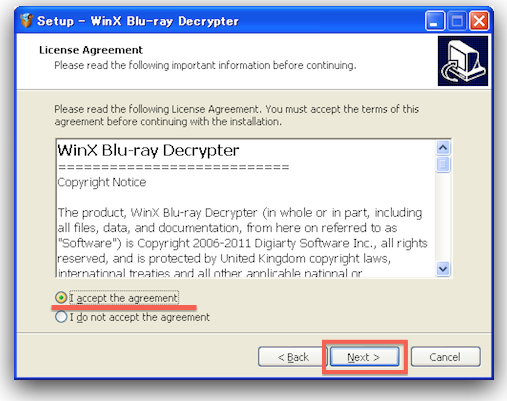This screenshot has width=507, height=401.
Task: Continue with the Next button
Action: (364, 357)
